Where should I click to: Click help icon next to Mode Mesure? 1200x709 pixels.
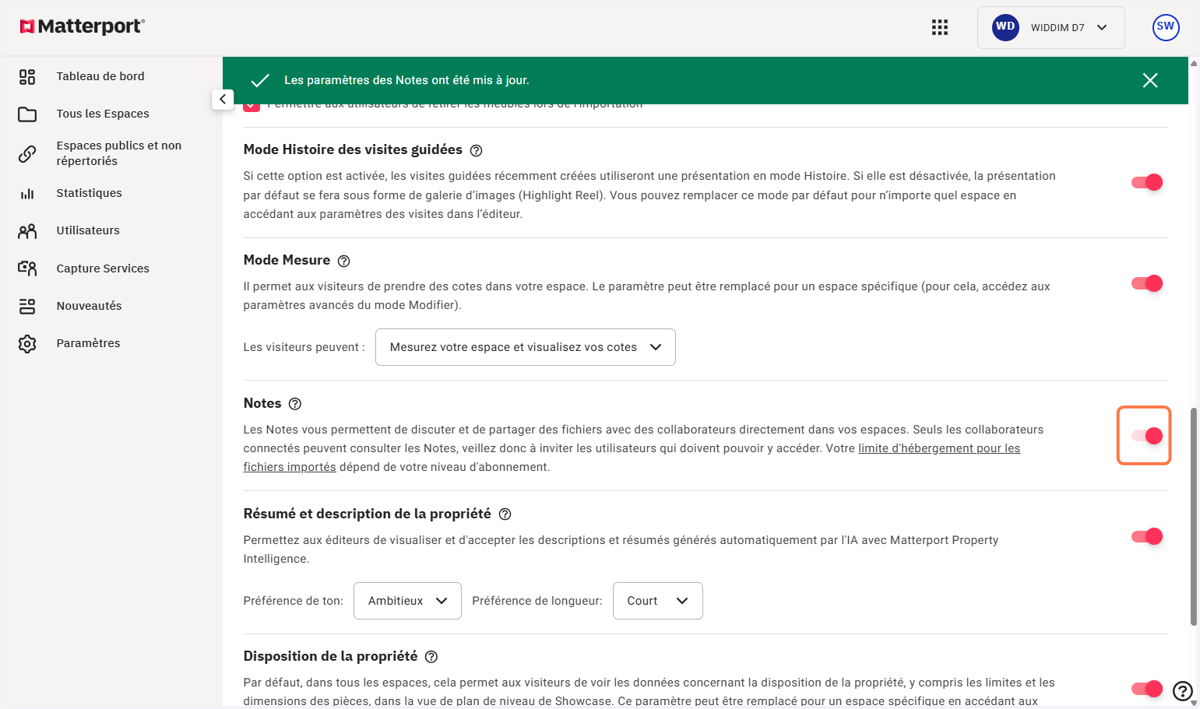click(344, 261)
